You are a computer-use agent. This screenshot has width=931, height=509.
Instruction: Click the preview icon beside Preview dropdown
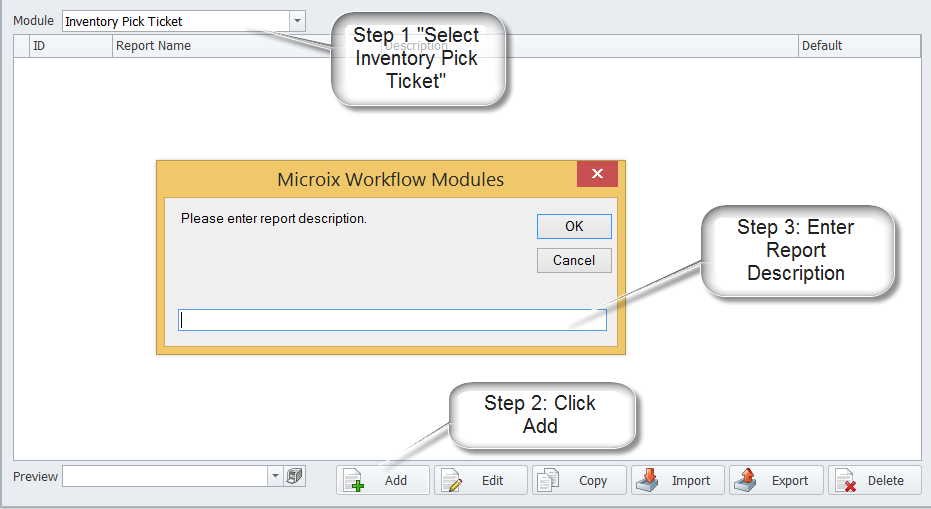[295, 477]
